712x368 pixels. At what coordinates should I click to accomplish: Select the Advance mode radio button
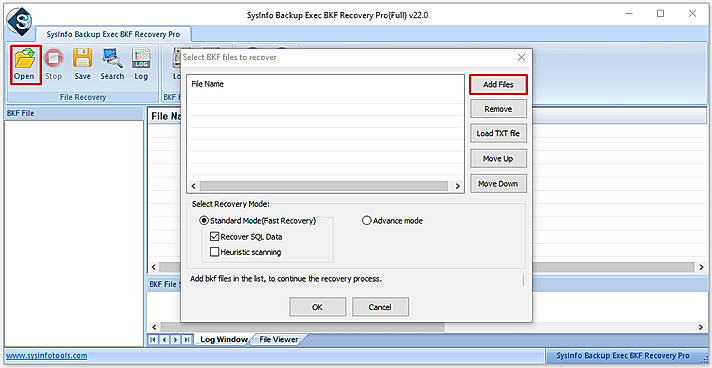(367, 221)
